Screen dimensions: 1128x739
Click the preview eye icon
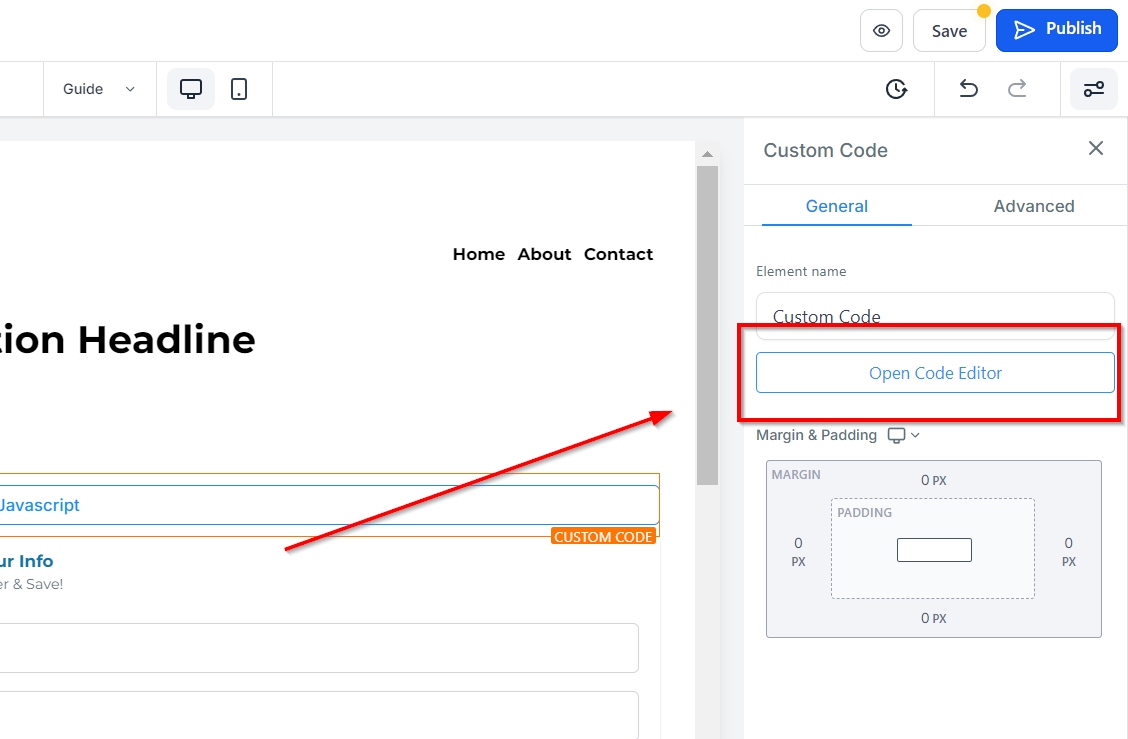(x=881, y=31)
